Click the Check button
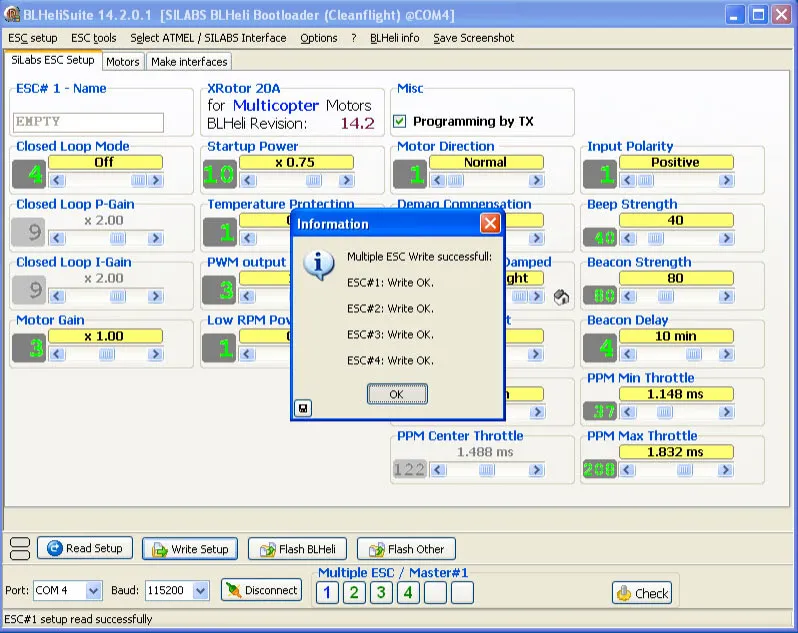The image size is (798, 633). point(642,593)
